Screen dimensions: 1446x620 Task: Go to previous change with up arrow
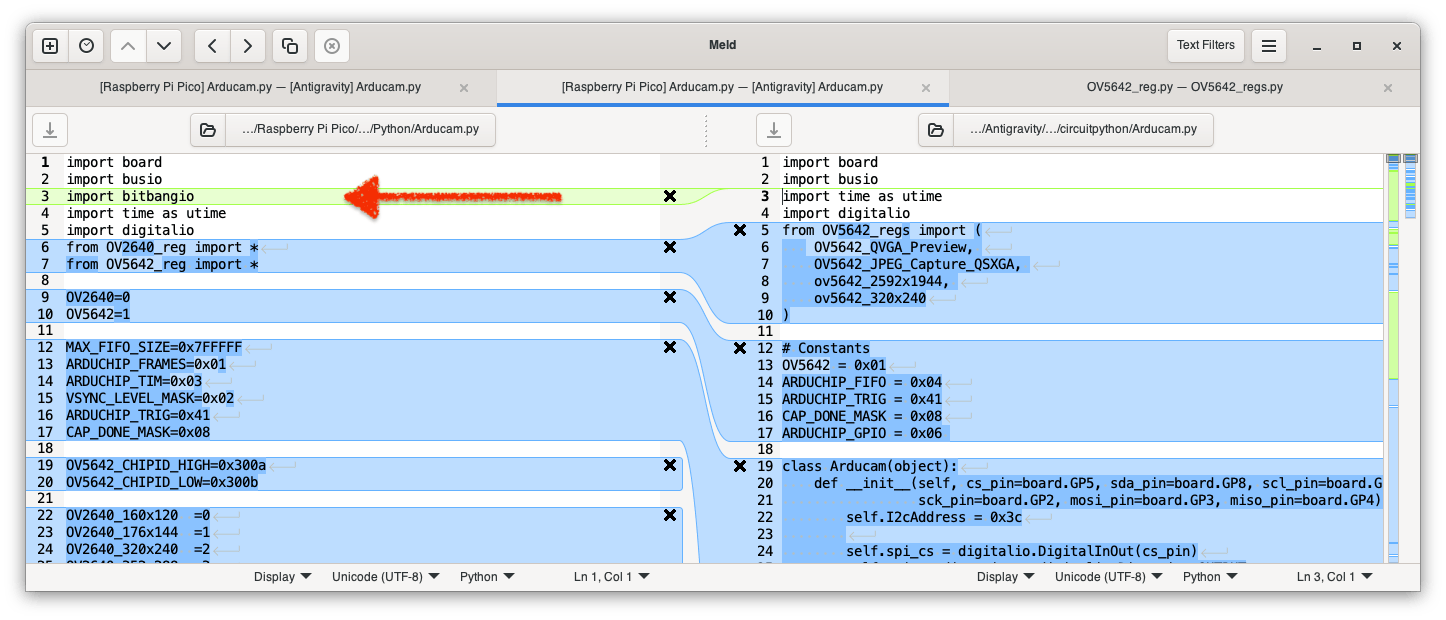(128, 46)
